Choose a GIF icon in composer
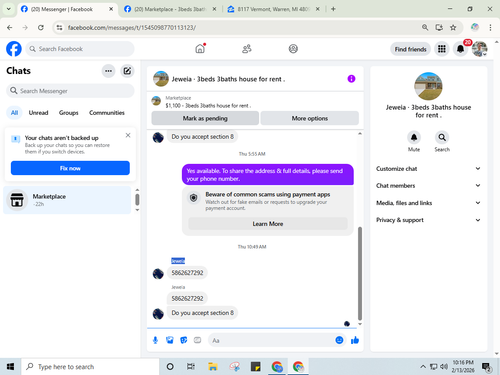This screenshot has height=375, width=500. 198,340
